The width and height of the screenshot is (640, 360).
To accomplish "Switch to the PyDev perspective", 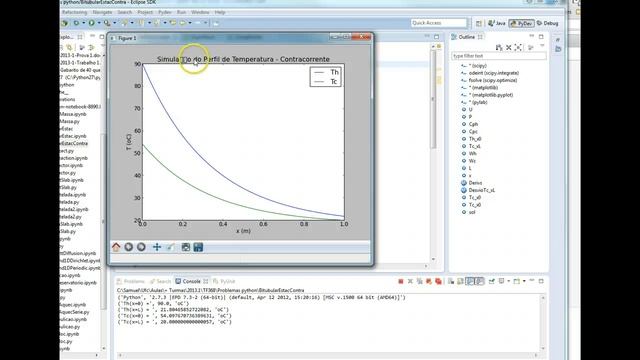I will 522,23.
